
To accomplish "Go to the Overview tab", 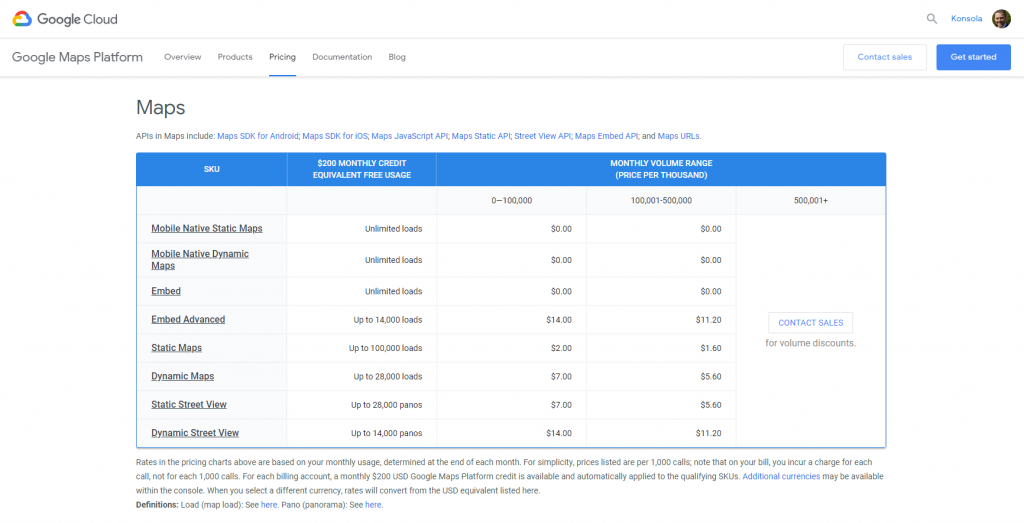I will (x=183, y=57).
